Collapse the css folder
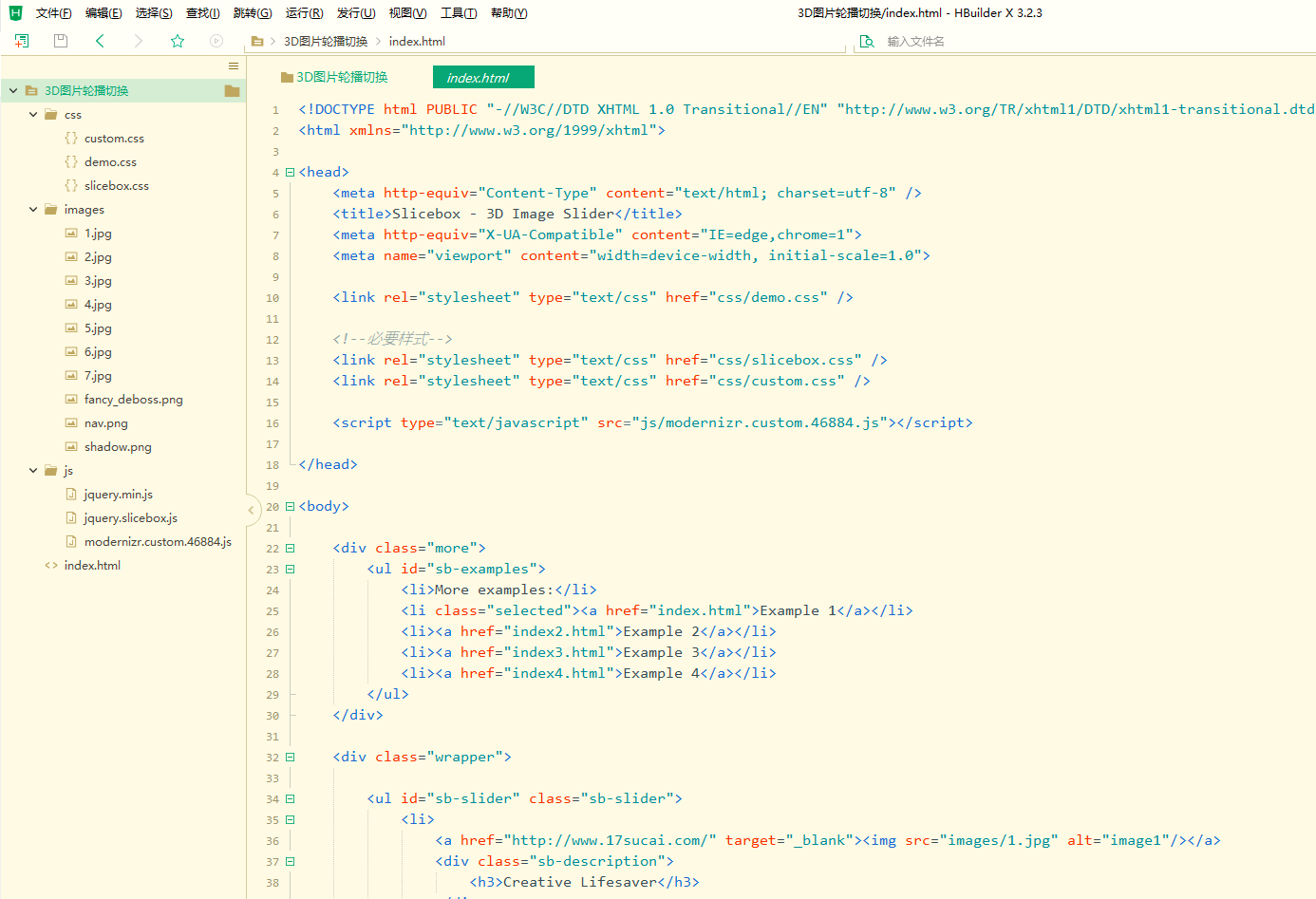The width and height of the screenshot is (1316, 899). 33,115
